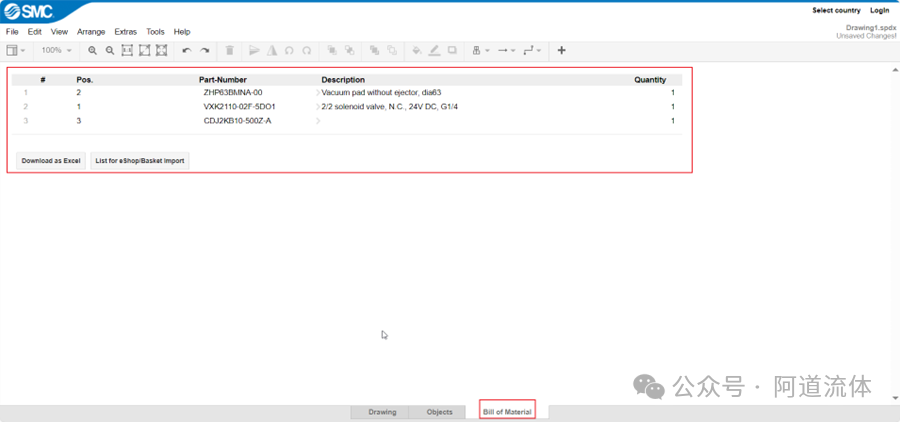900x422 pixels.
Task: Click the rotate counterclockwise icon
Action: pyautogui.click(x=289, y=51)
